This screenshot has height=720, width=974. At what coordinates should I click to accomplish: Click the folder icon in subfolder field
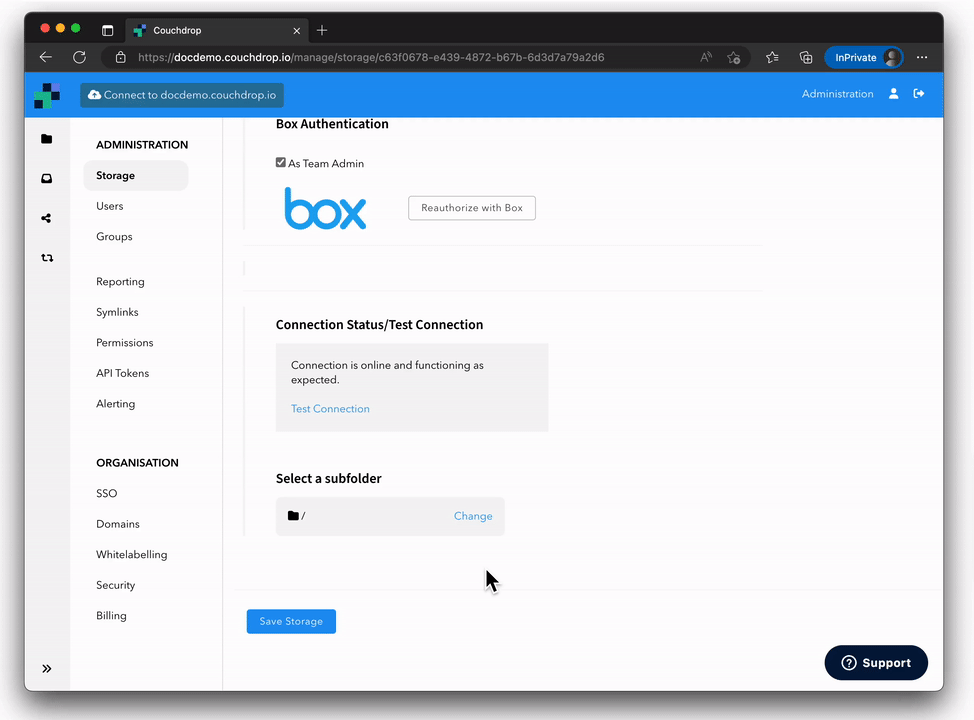point(293,516)
